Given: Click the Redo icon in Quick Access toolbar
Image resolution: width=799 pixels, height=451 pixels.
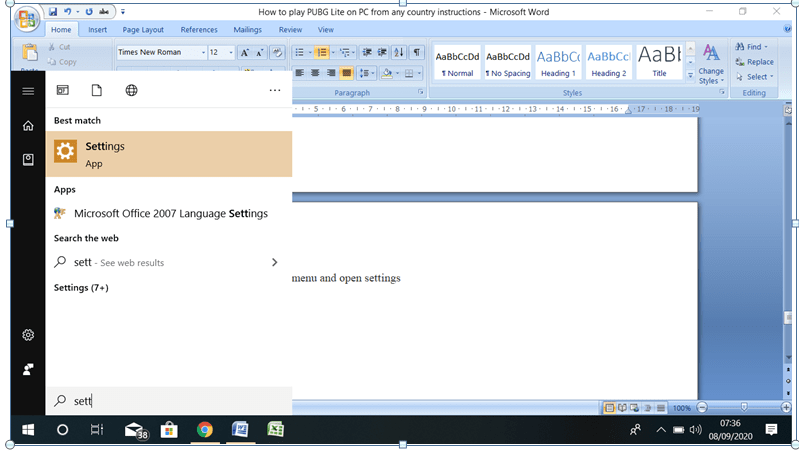Looking at the screenshot, I should pyautogui.click(x=89, y=11).
